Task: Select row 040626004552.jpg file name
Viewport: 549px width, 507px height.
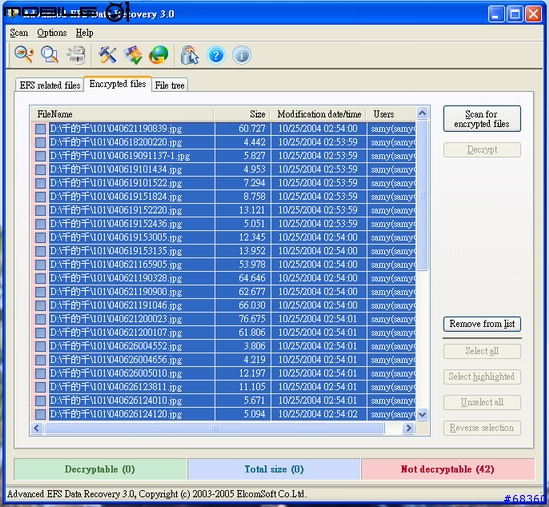Action: point(116,346)
